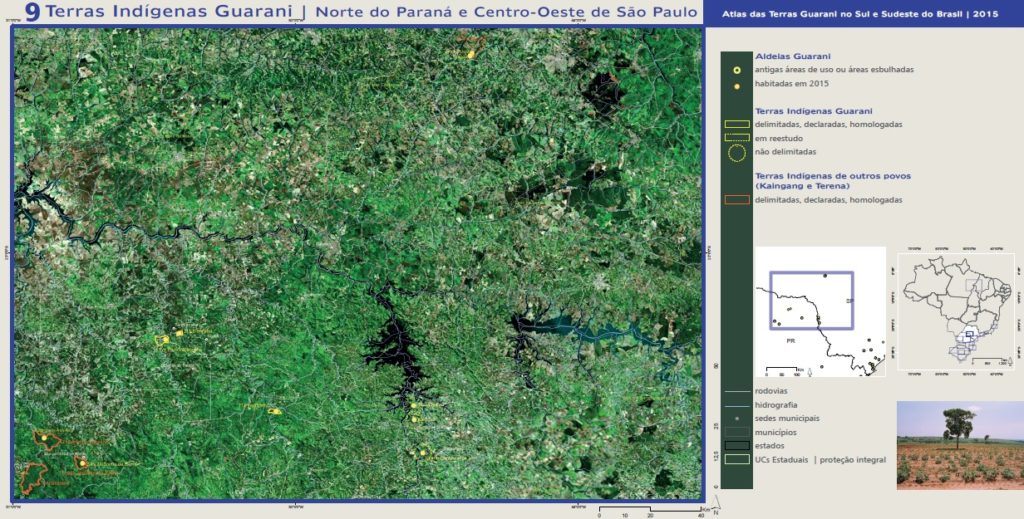Click the yellow village dot at the map's top
This screenshot has height=519, width=1024.
coord(470,55)
